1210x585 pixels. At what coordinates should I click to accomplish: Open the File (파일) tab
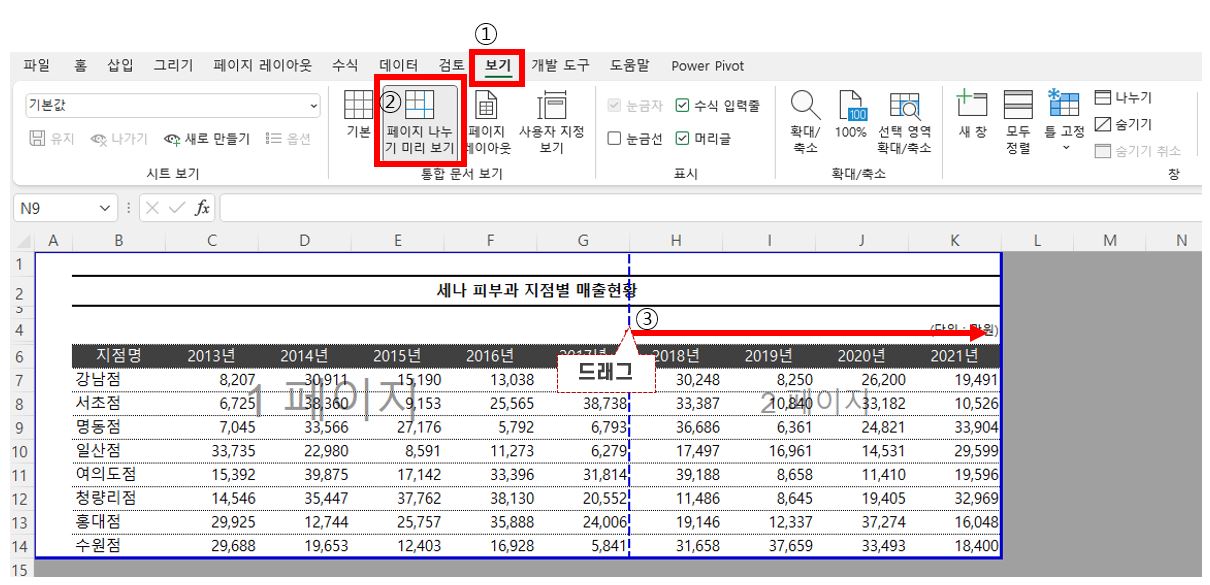pos(36,66)
